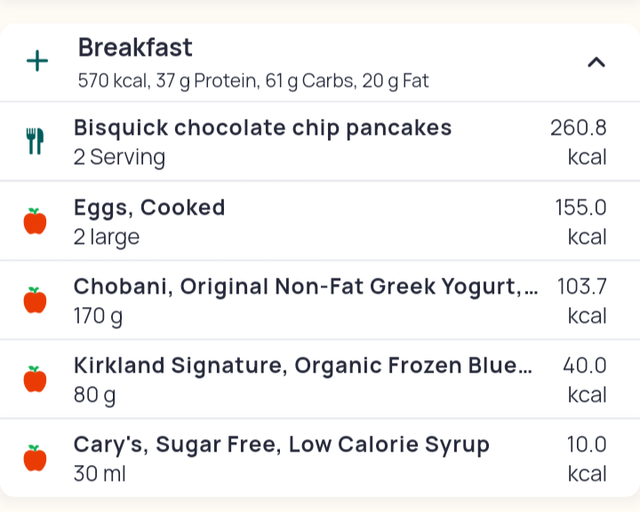The height and width of the screenshot is (512, 640).
Task: Click the 30 ml amount under syrup
Action: pyautogui.click(x=100, y=474)
